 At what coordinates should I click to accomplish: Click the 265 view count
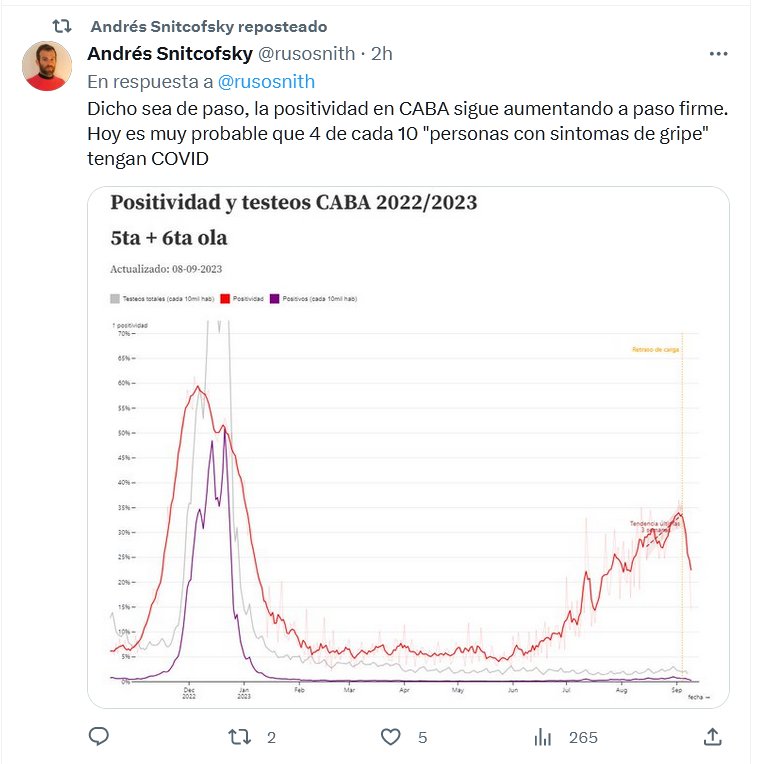pyautogui.click(x=583, y=737)
